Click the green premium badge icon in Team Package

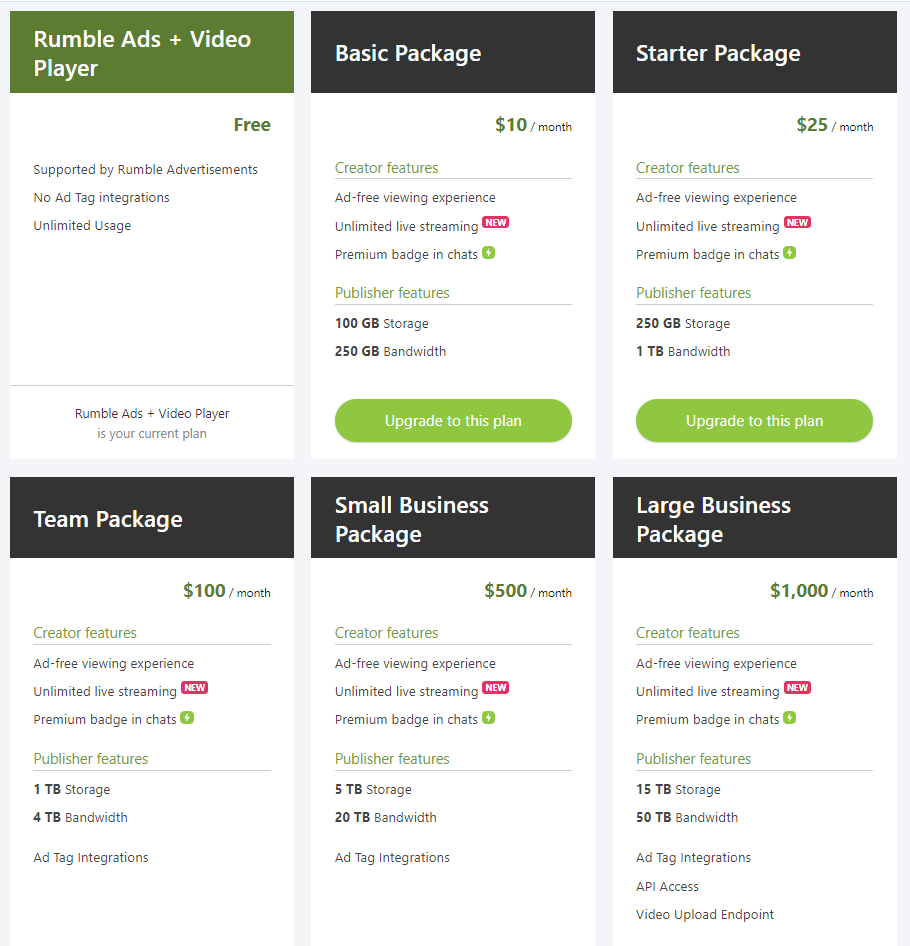(187, 717)
